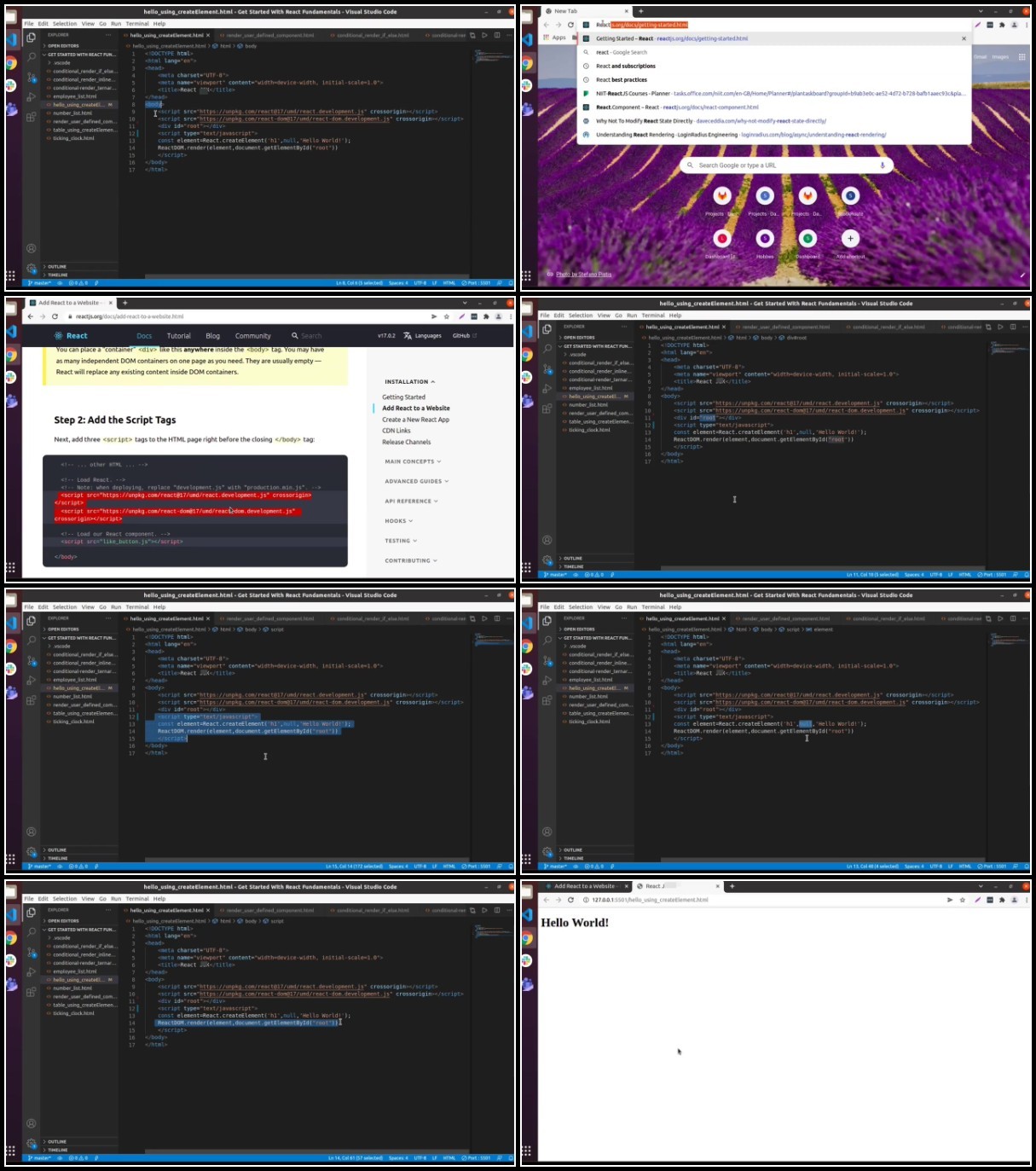The height and width of the screenshot is (1171, 1036).
Task: Click master branch in status bar showing 57 selected
Action: point(39,1158)
